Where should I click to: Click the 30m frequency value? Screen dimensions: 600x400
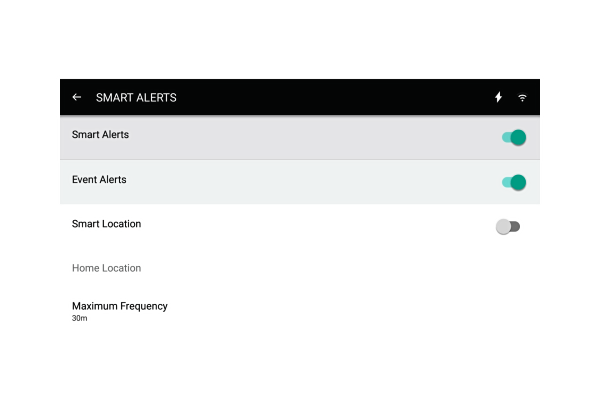pos(80,318)
